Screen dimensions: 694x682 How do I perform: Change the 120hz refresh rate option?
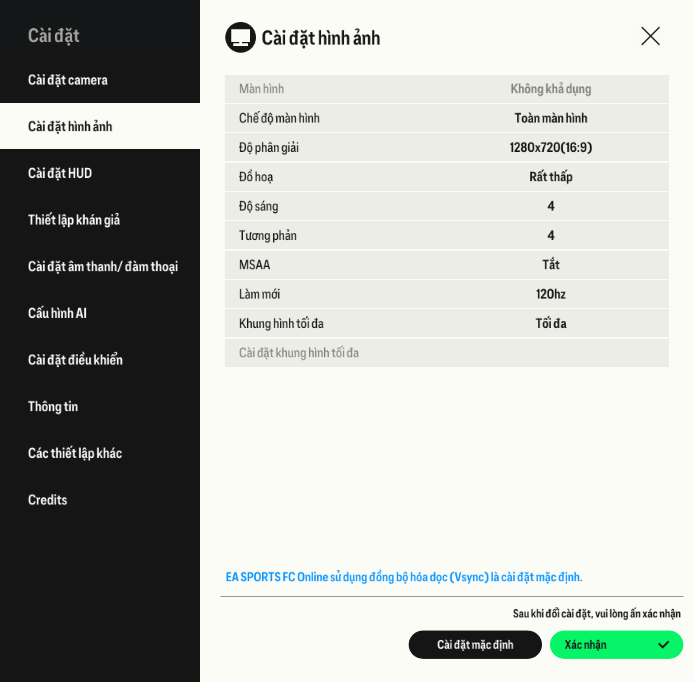[x=550, y=294]
